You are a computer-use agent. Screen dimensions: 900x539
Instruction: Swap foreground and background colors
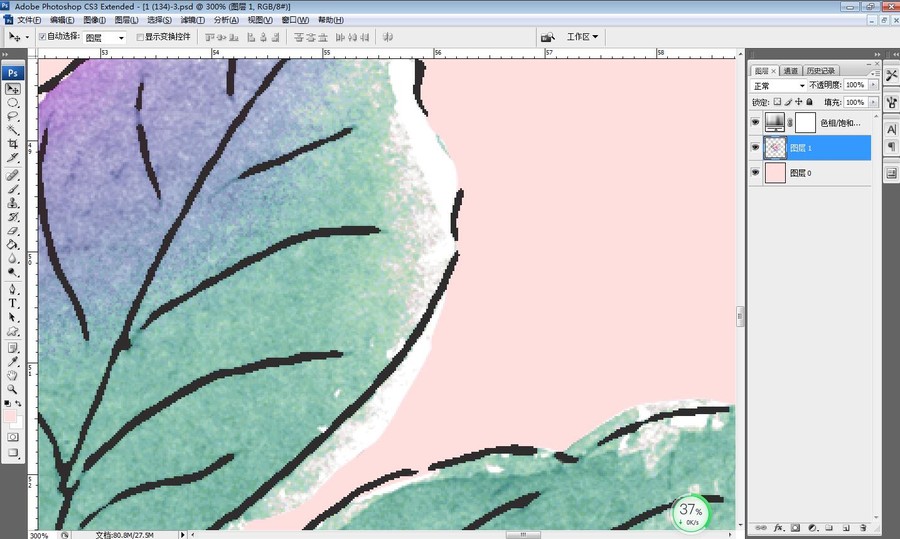(18, 404)
